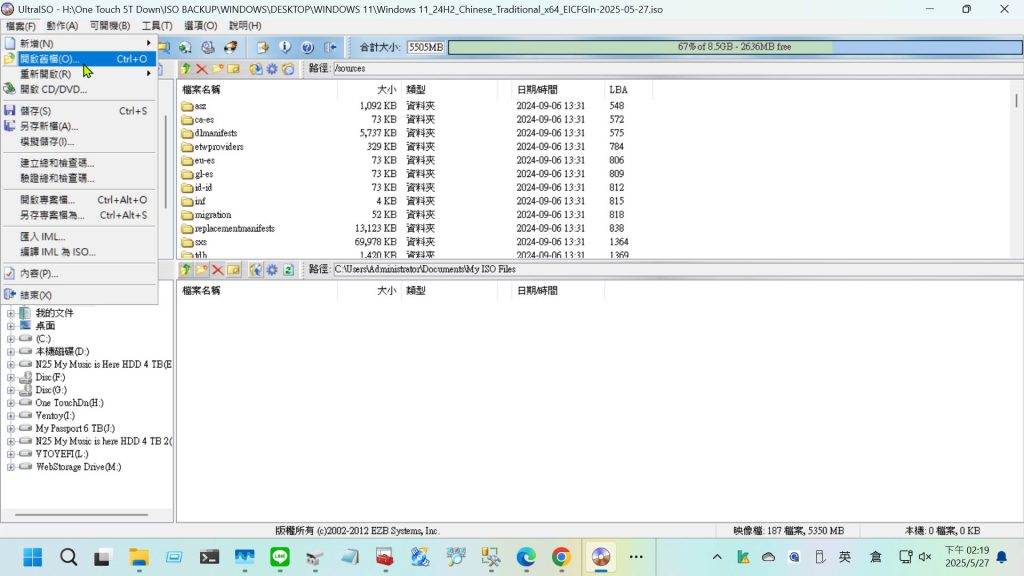The height and width of the screenshot is (576, 1024).
Task: Expand the (C:) drive tree node
Action: coord(11,339)
